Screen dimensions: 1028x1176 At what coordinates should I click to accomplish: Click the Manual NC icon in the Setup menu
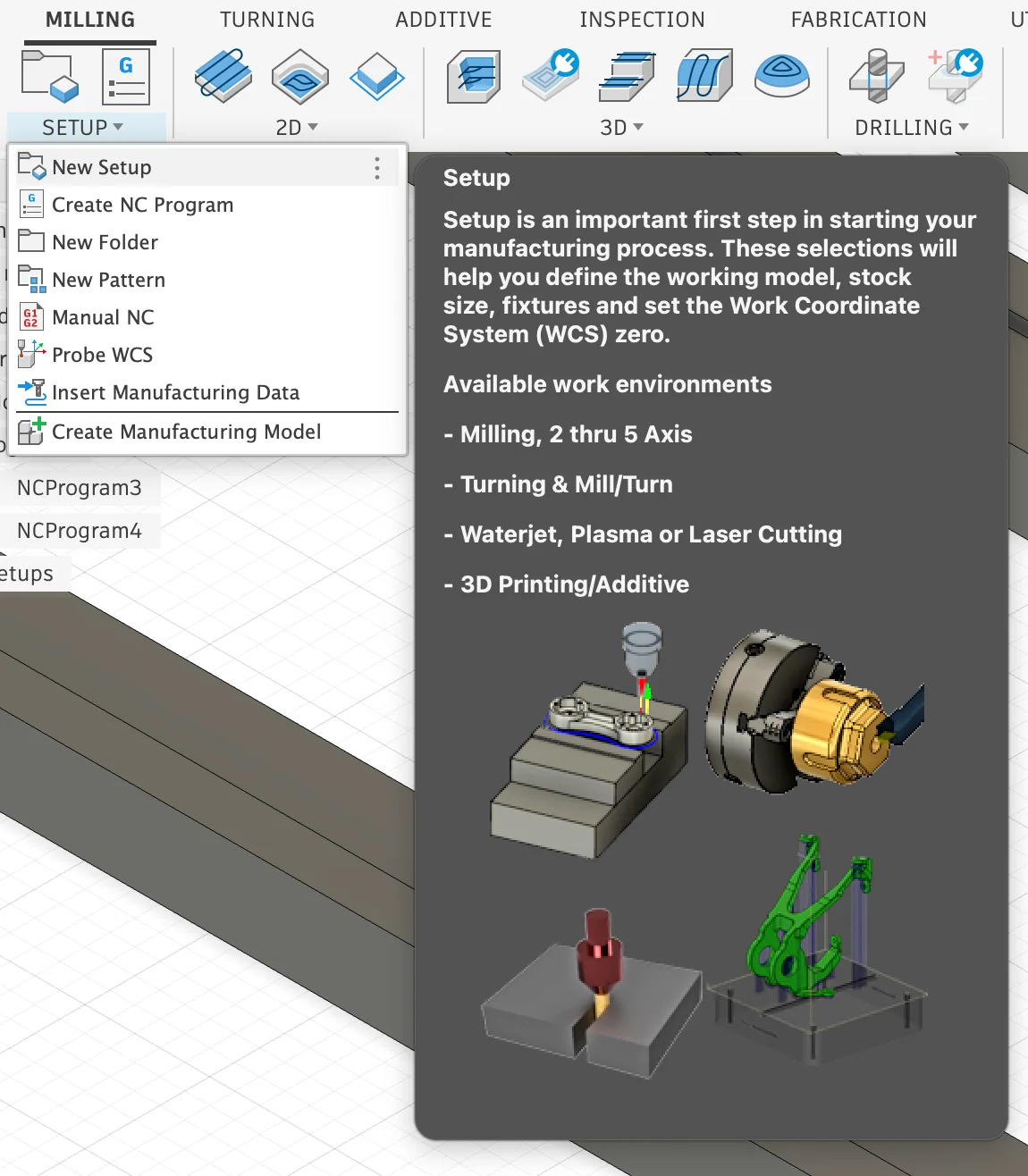(30, 317)
